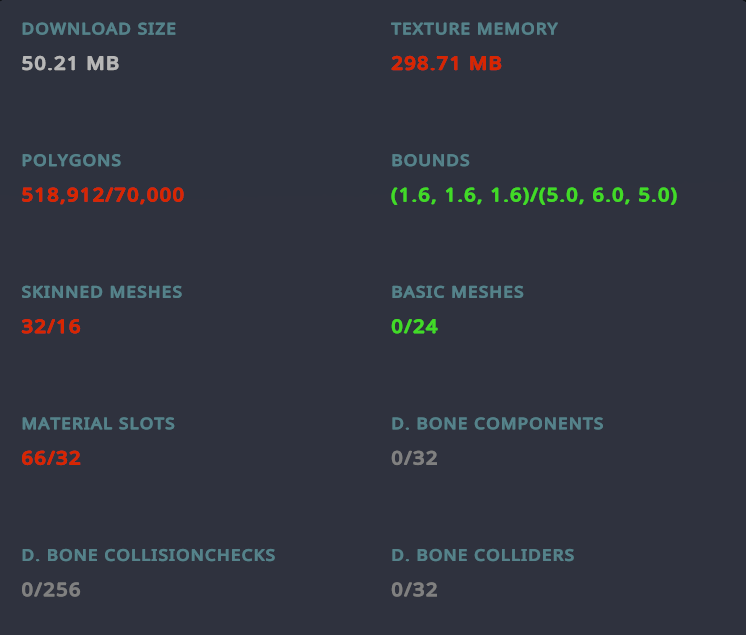Image resolution: width=746 pixels, height=635 pixels.
Task: Select the green bounds dimensions value
Action: point(534,195)
